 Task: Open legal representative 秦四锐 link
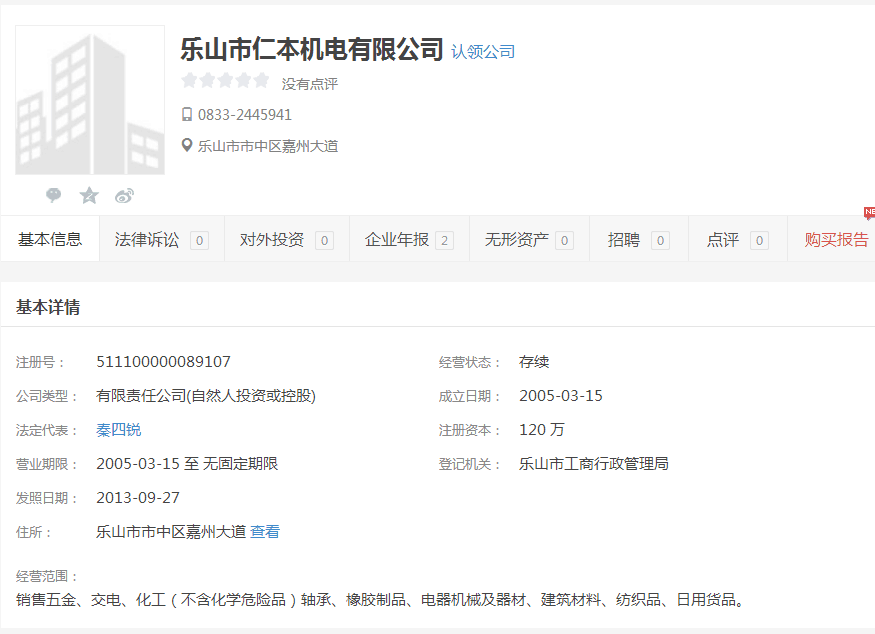pyautogui.click(x=119, y=430)
